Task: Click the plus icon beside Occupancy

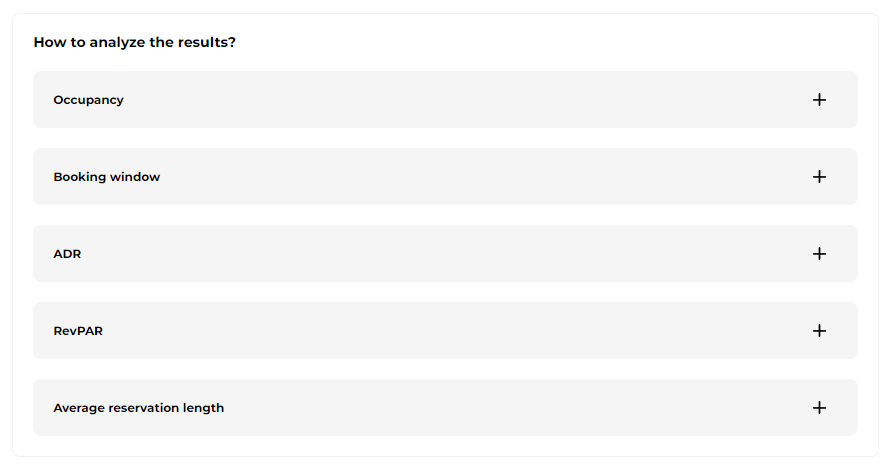Action: [819, 100]
